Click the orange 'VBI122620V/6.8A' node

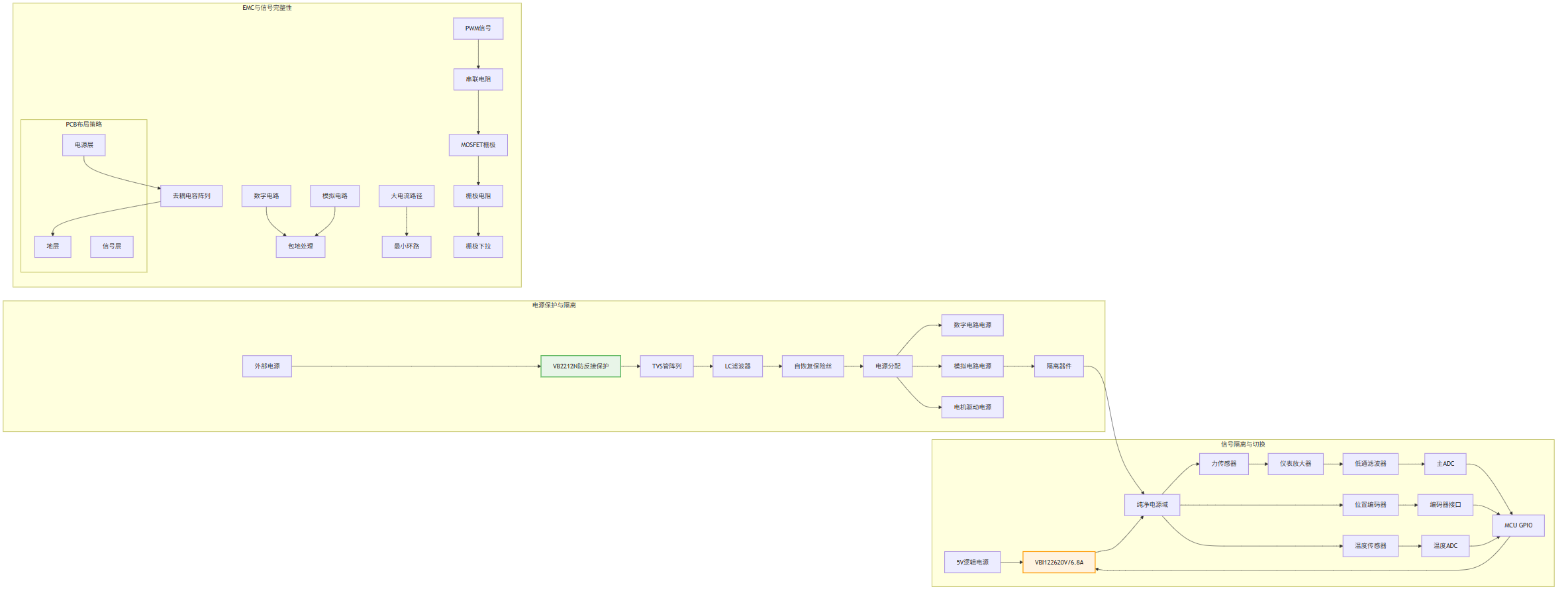[1059, 563]
